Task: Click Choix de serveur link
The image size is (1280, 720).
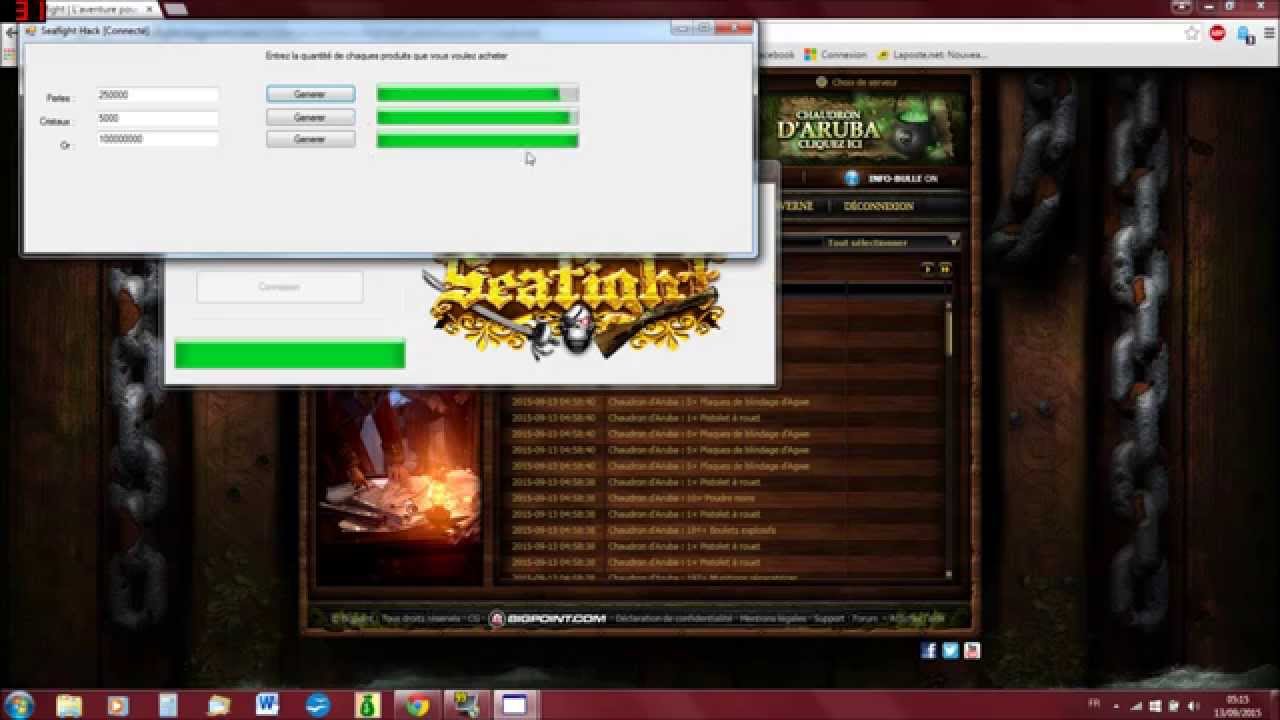Action: 857,82
